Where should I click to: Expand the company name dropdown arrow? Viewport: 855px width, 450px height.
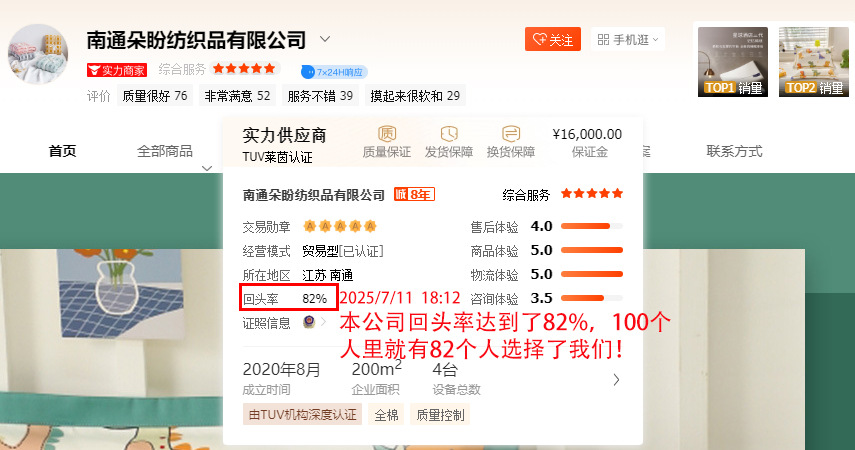[x=325, y=39]
